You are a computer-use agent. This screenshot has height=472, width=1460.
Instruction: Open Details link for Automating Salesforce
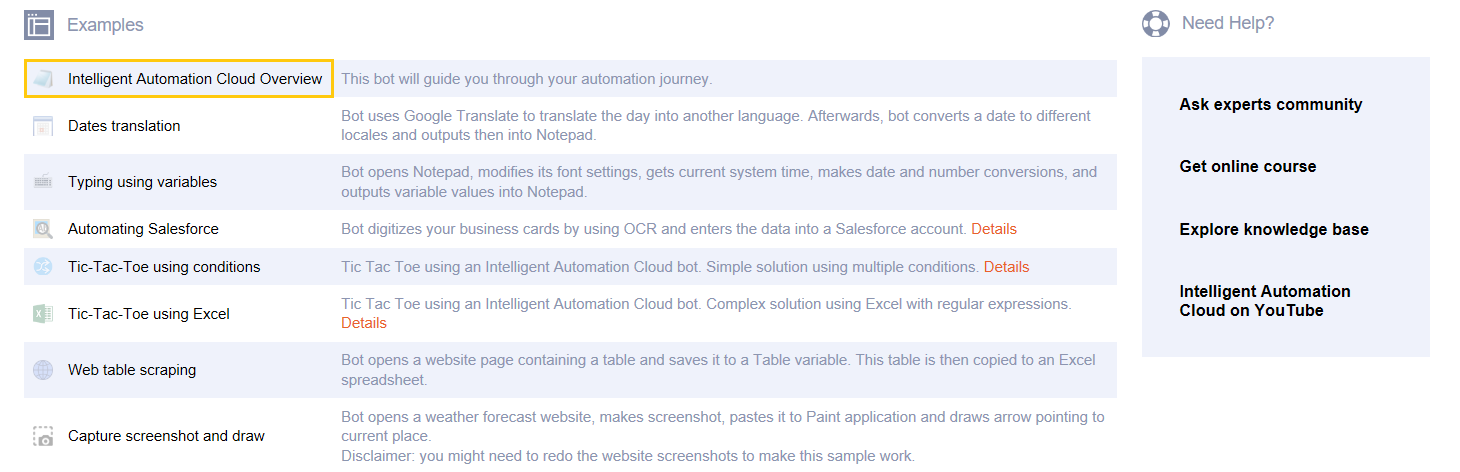(994, 229)
